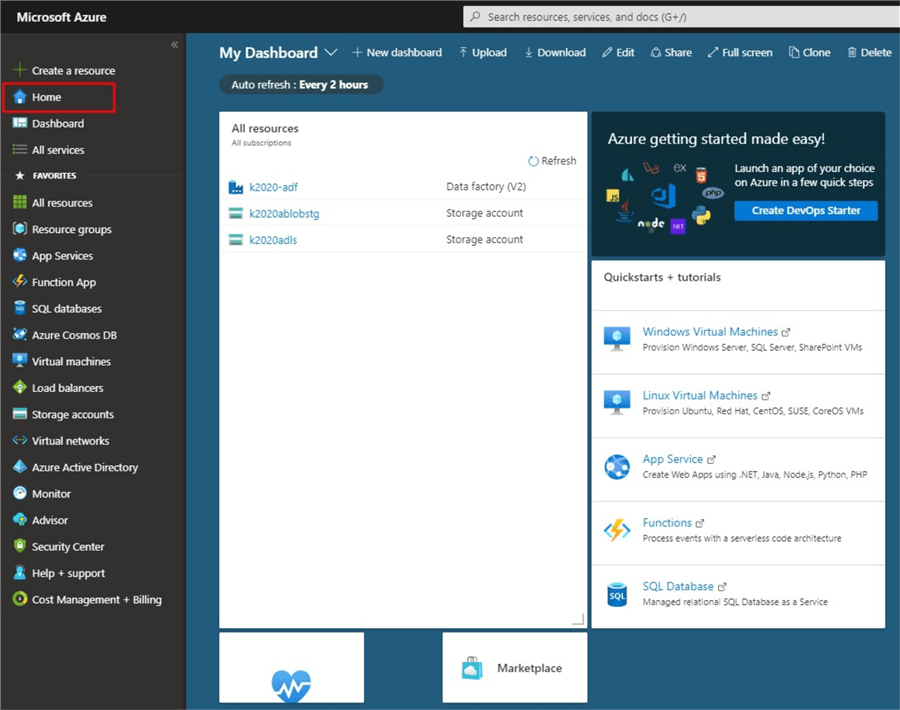Launch Create DevOps Starter
Image resolution: width=900 pixels, height=710 pixels.
pos(806,211)
